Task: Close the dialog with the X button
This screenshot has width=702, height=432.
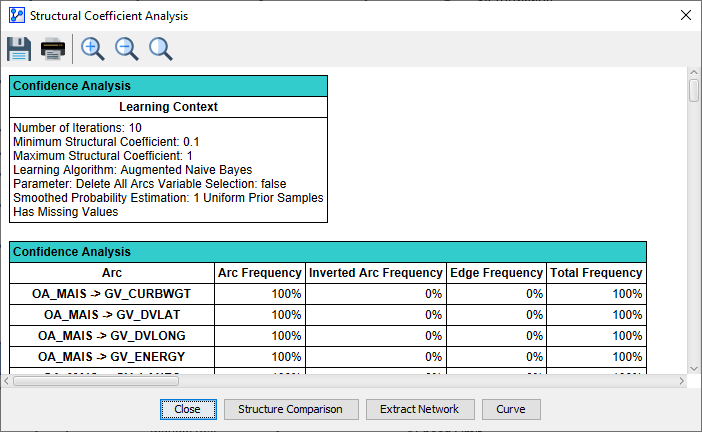Action: (685, 15)
